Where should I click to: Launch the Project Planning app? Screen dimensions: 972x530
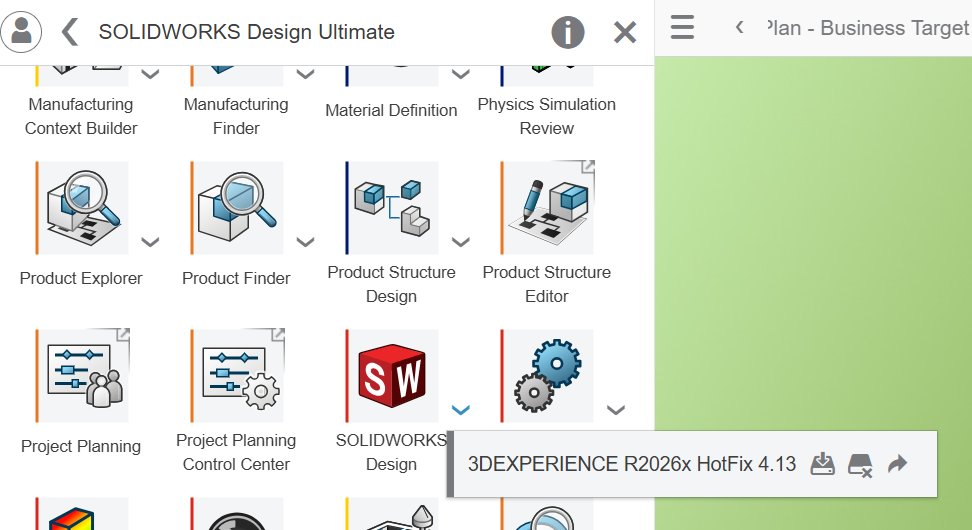82,376
